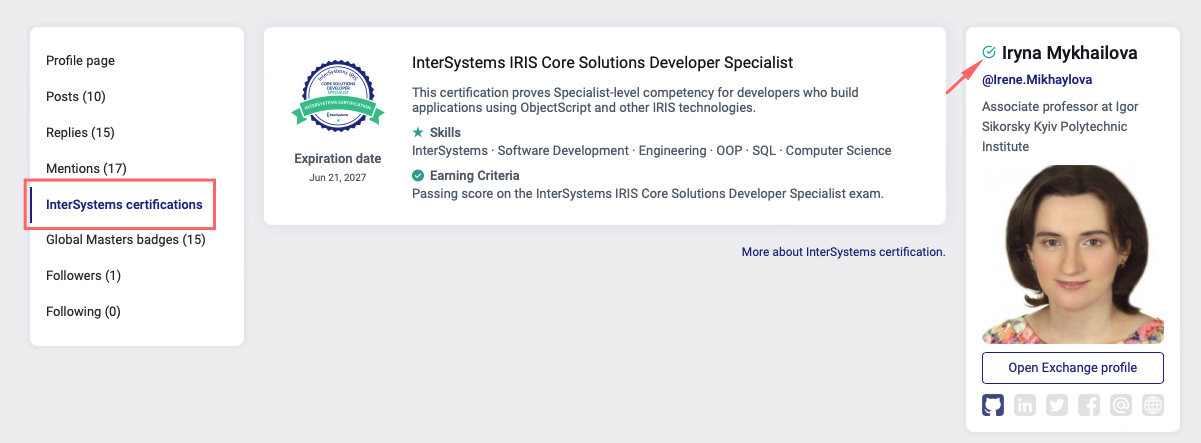The width and height of the screenshot is (1201, 443).
Task: Click the verified checkmark beside Iryna Mykhailova
Action: [989, 52]
